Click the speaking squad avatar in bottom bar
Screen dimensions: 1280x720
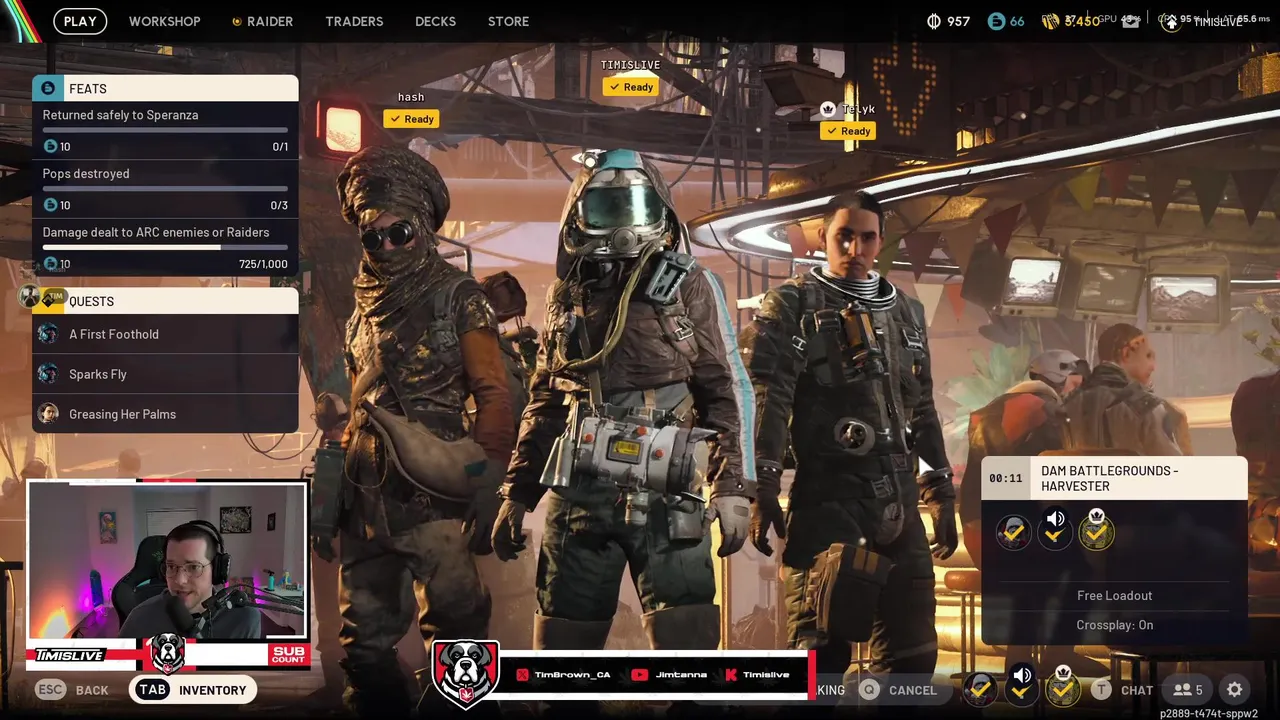(1021, 687)
